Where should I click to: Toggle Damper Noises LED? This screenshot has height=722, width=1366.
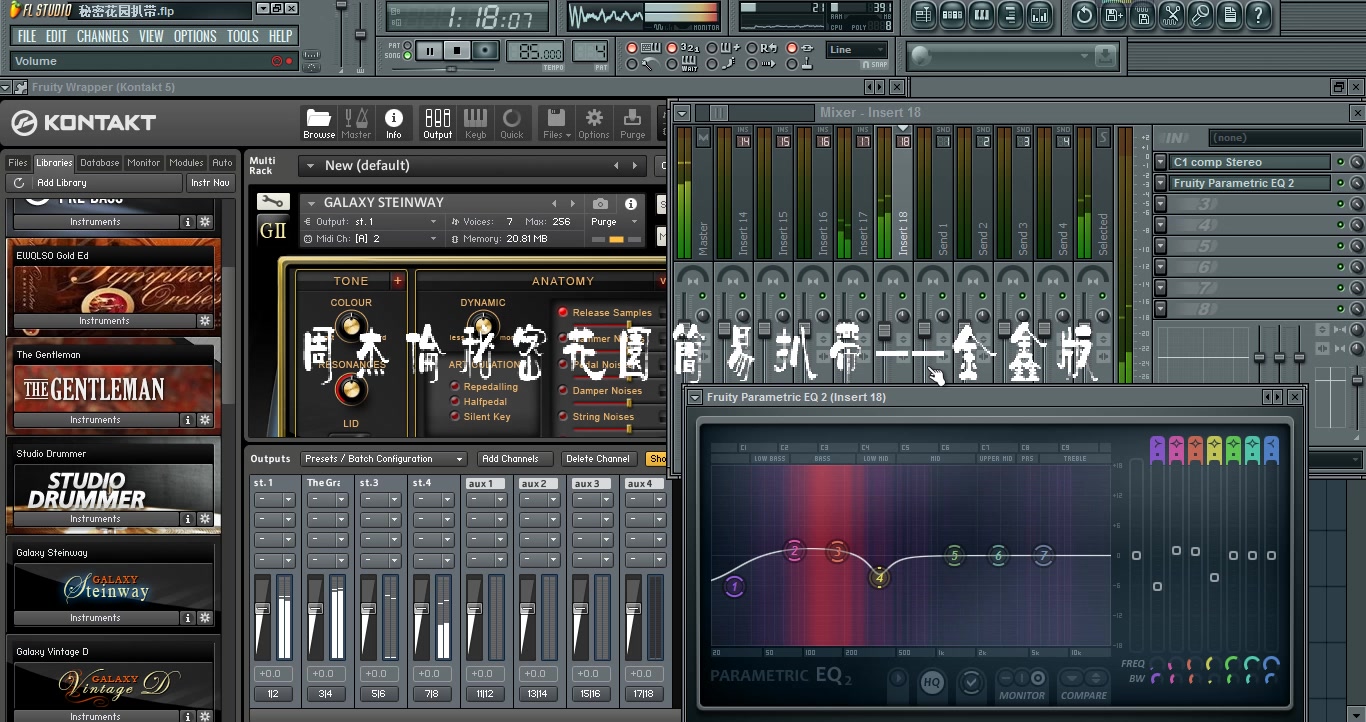[563, 390]
